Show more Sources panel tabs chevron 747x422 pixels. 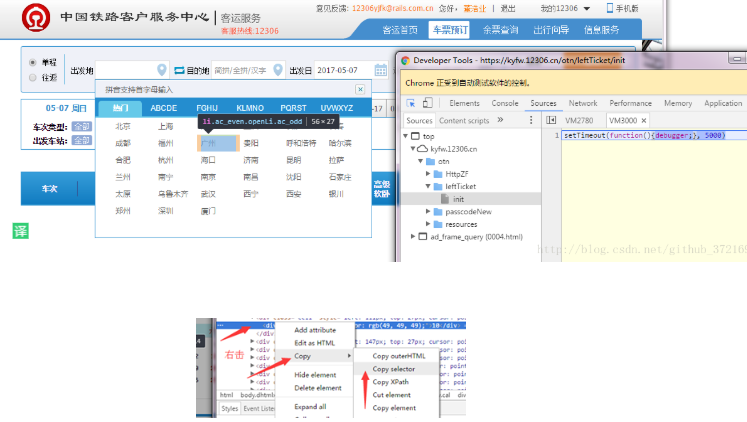tap(500, 120)
